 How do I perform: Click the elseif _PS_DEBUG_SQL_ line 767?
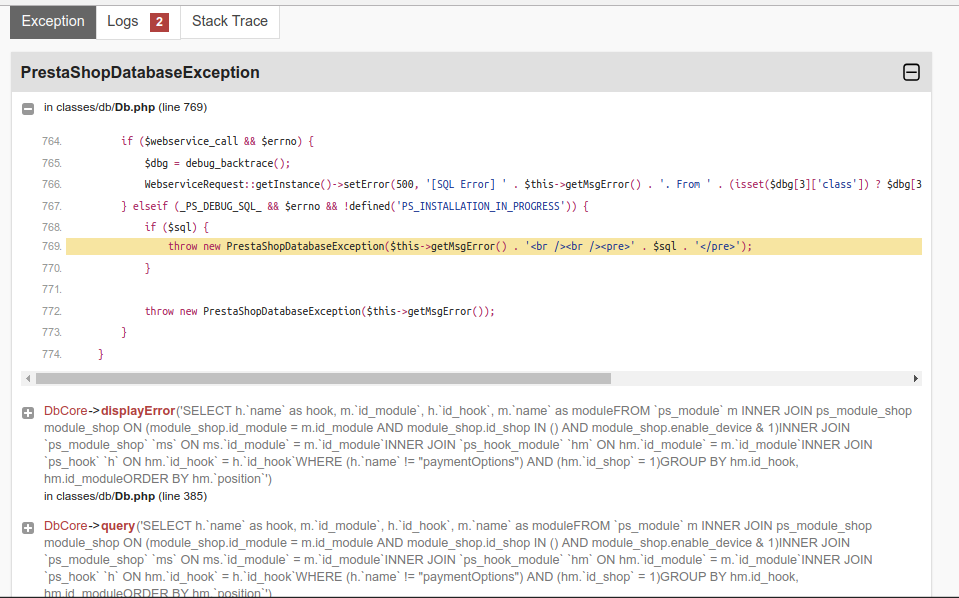point(355,206)
